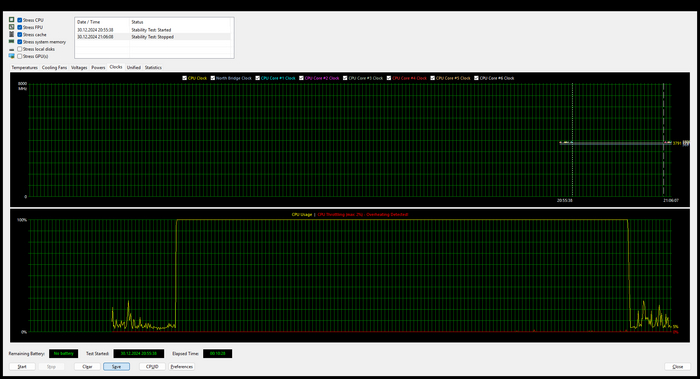Viewport: 700px width, 379px height.
Task: Click the monitor icon beside Stress GPU(s)
Action: point(12,56)
